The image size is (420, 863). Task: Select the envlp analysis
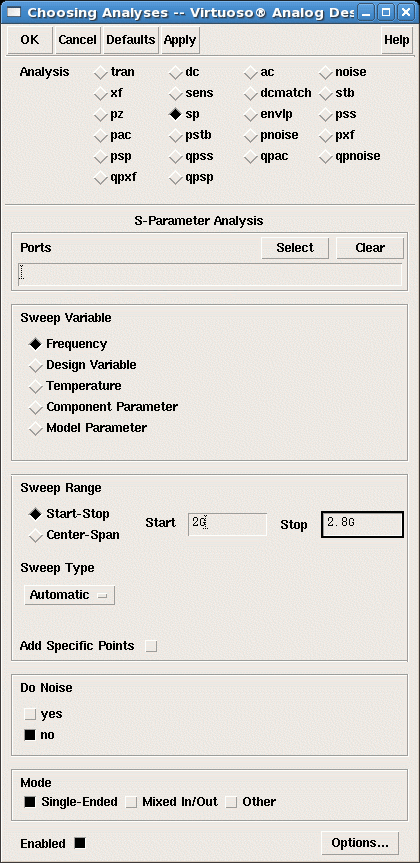pyautogui.click(x=250, y=115)
